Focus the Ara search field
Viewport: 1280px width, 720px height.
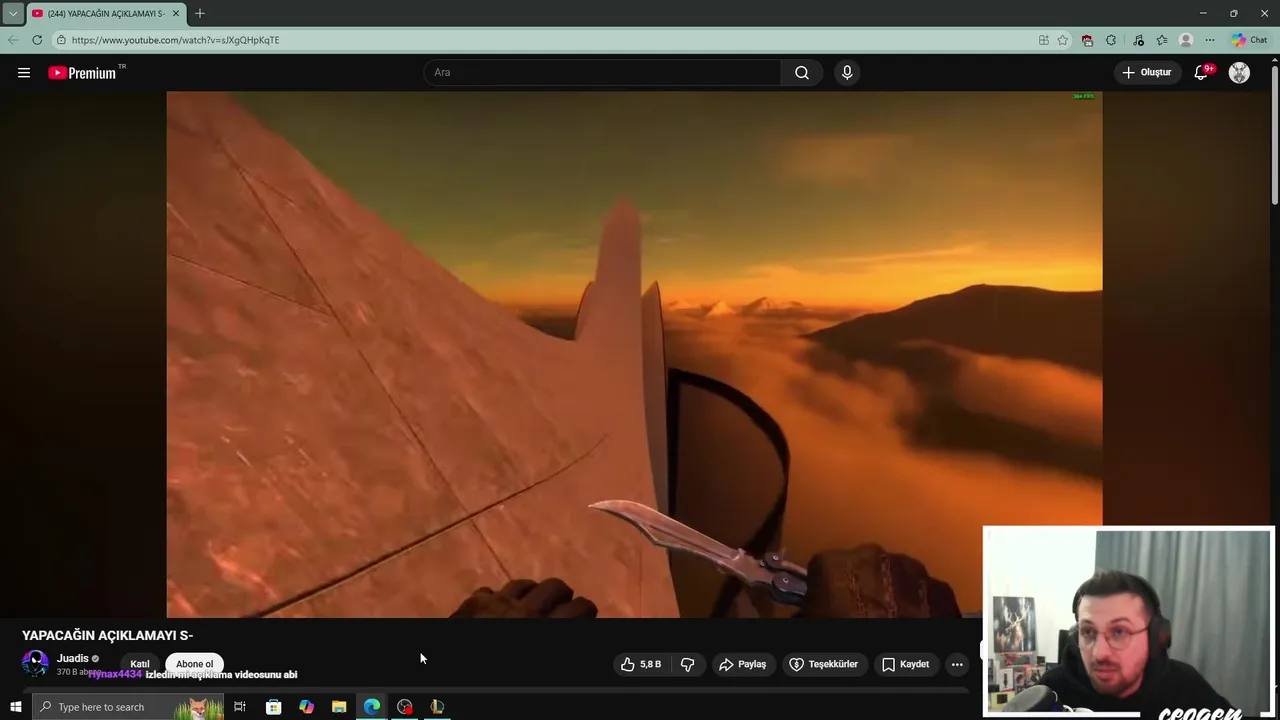(x=603, y=72)
